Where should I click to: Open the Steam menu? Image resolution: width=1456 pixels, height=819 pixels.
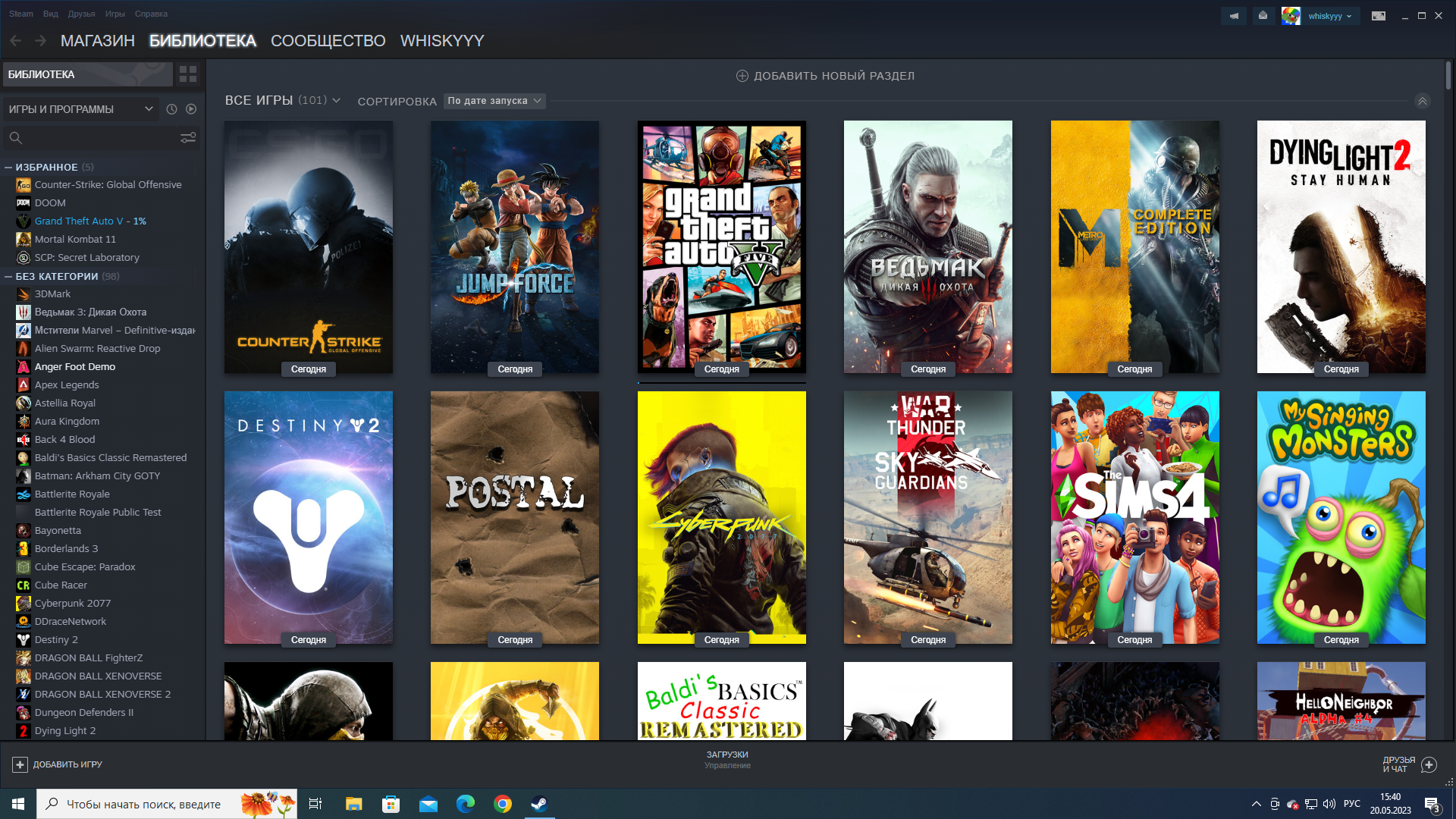coord(21,14)
